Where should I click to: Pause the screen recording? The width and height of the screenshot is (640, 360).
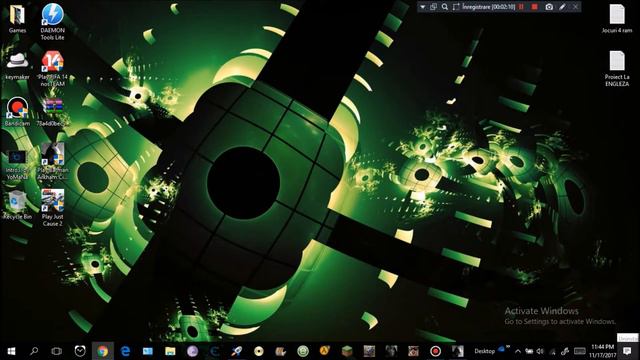521,7
